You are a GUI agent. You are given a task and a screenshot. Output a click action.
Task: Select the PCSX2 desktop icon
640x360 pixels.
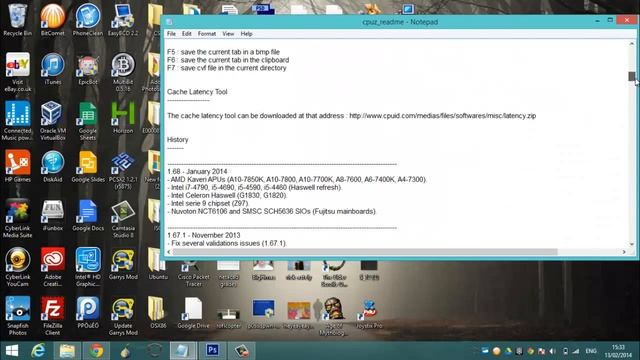click(123, 170)
